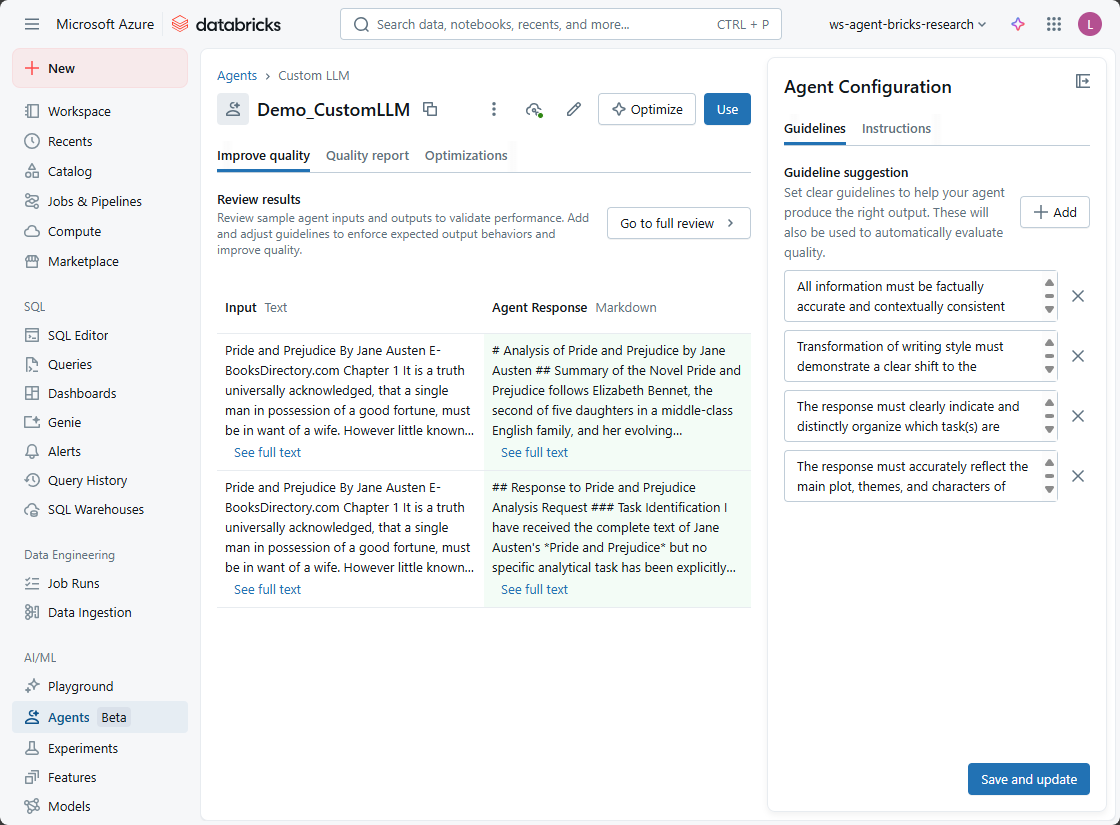This screenshot has width=1120, height=825.
Task: Click the pencil edit icon
Action: pos(573,109)
